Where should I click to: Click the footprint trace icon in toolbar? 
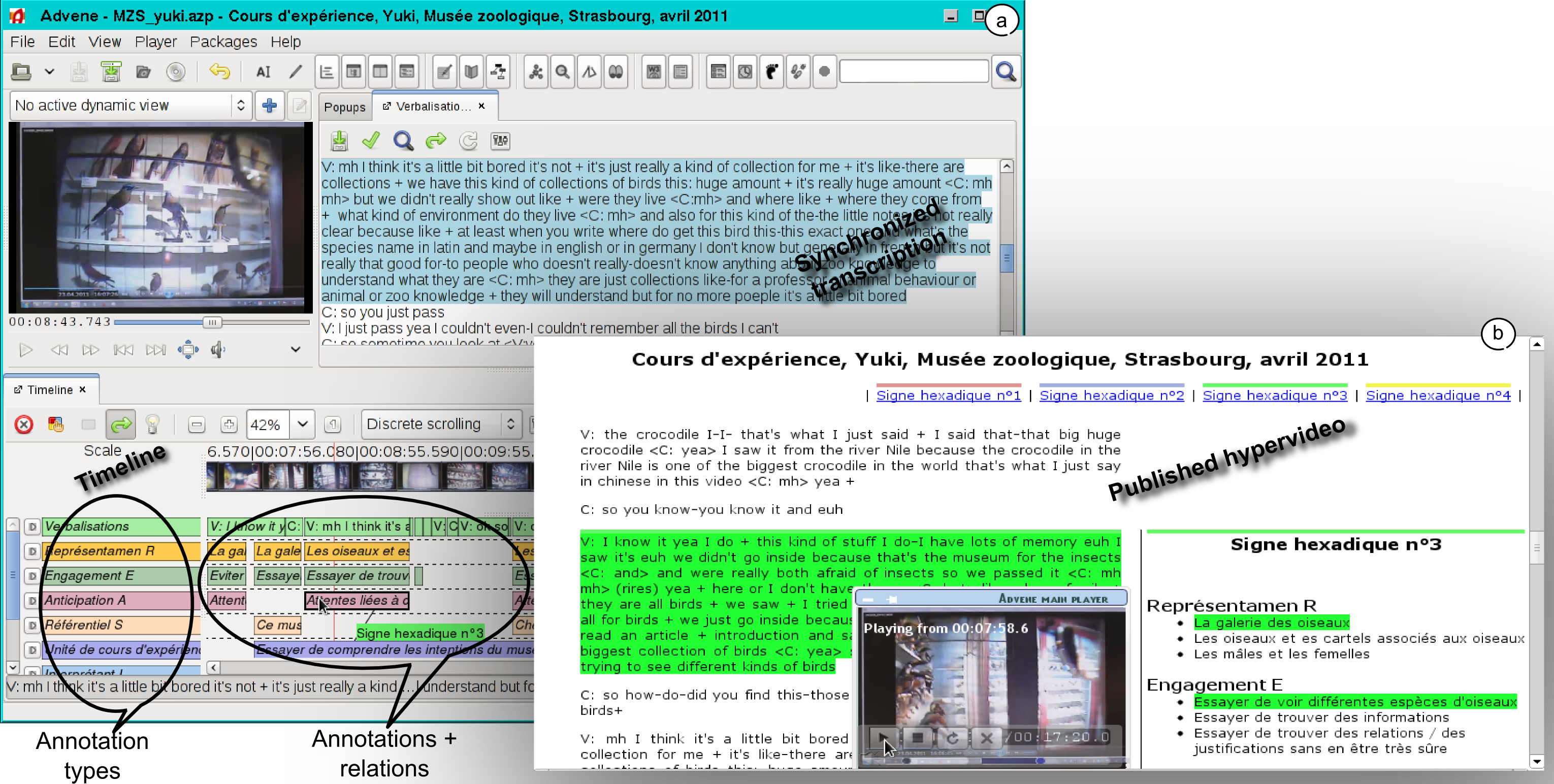tap(771, 72)
